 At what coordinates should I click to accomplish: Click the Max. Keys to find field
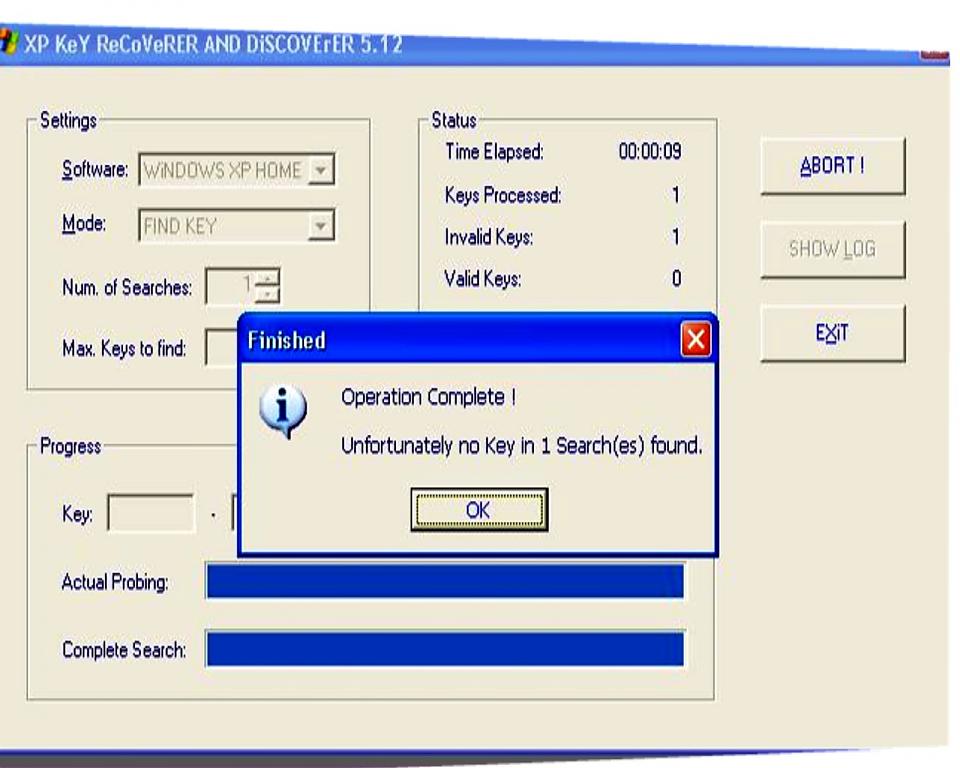[x=222, y=348]
